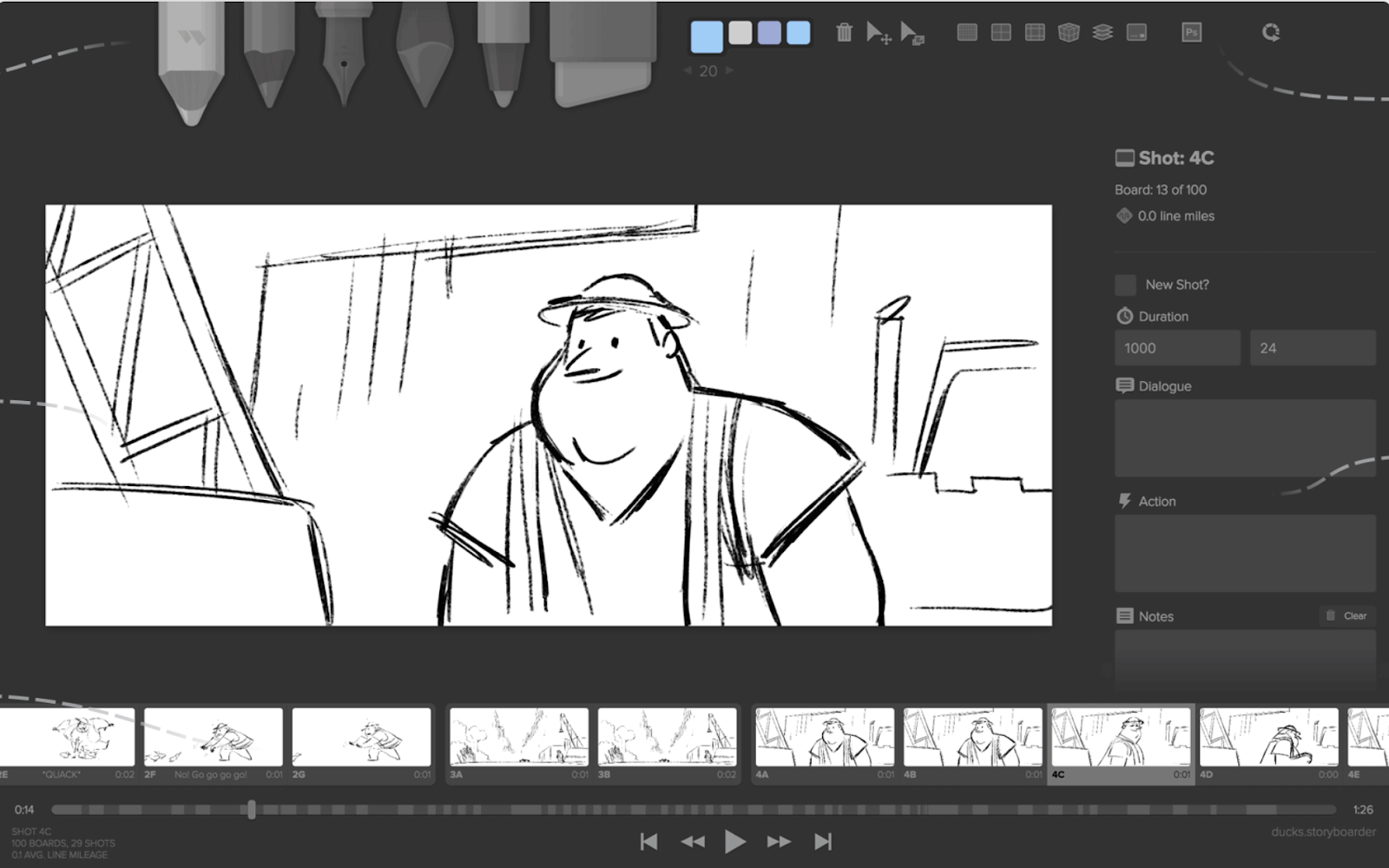Viewport: 1389px width, 868px height.
Task: Click the Notes label
Action: [1156, 616]
